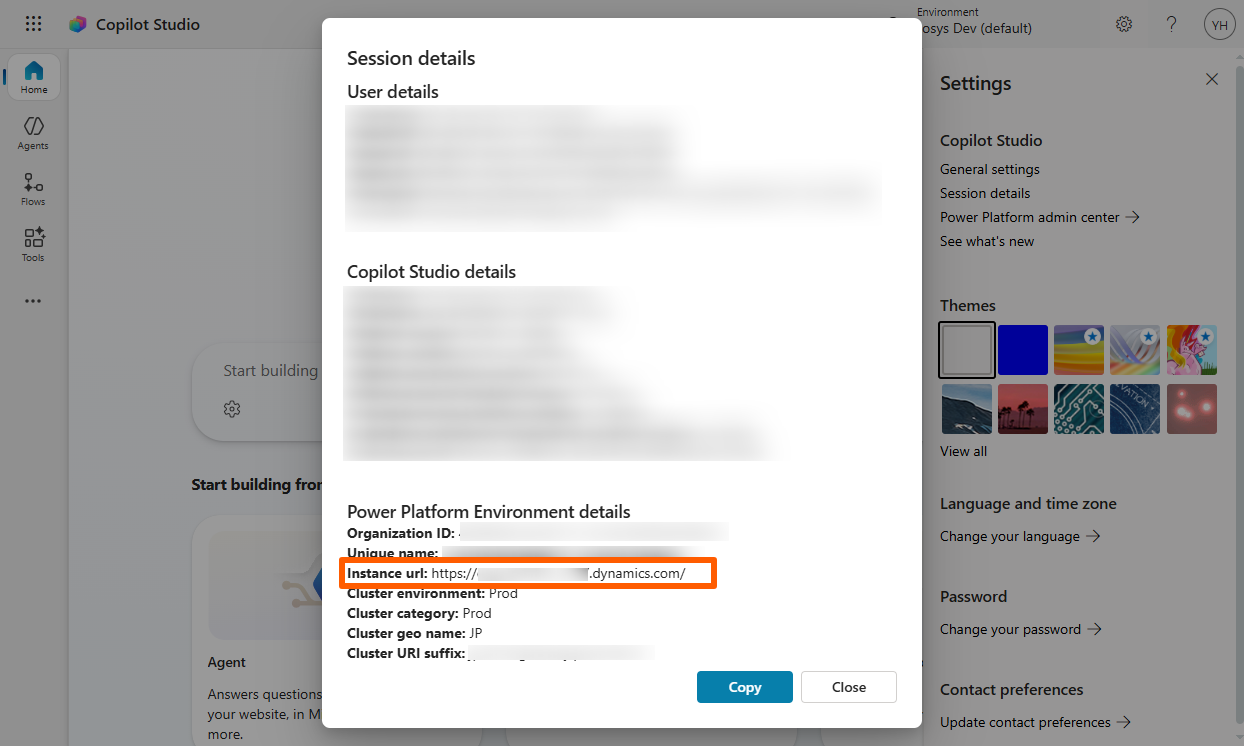1244x746 pixels.
Task: Select the dark blue blueprint theme
Action: (1135, 408)
